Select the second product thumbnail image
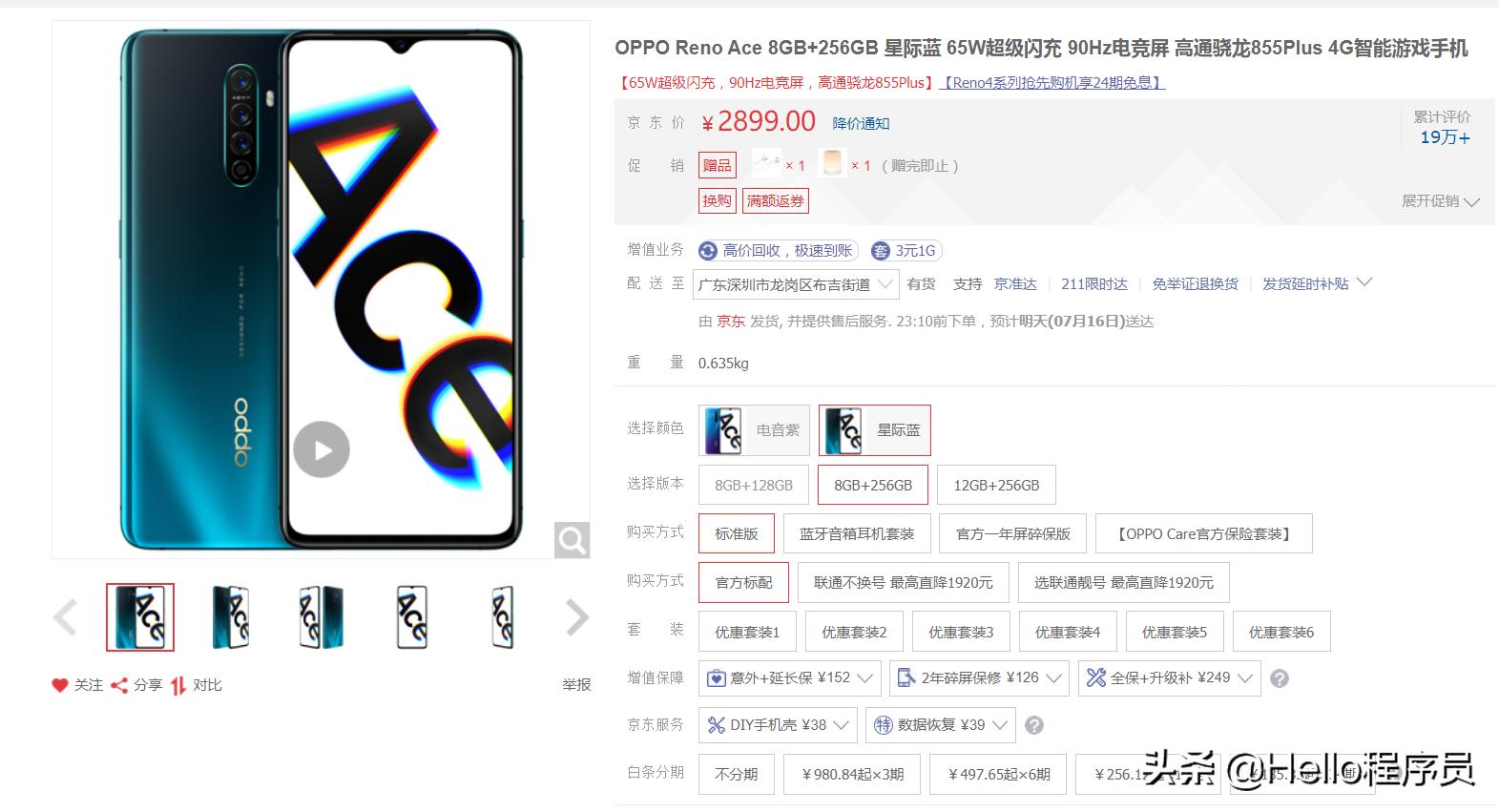Viewport: 1499px width, 812px height. coord(231,617)
